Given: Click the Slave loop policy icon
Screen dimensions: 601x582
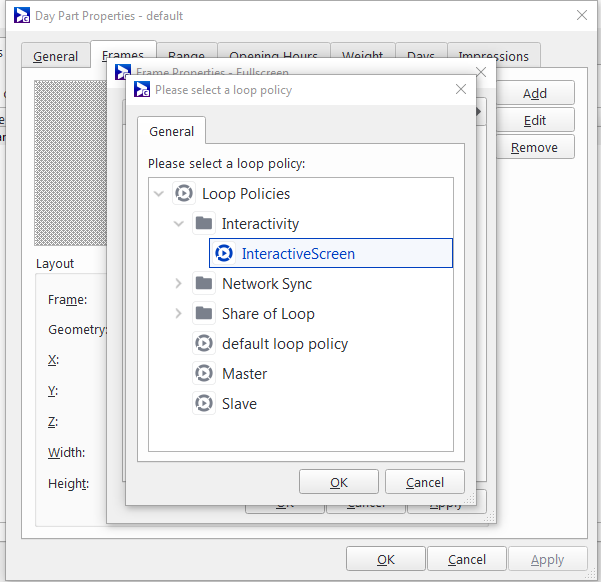Looking at the screenshot, I should click(x=204, y=404).
